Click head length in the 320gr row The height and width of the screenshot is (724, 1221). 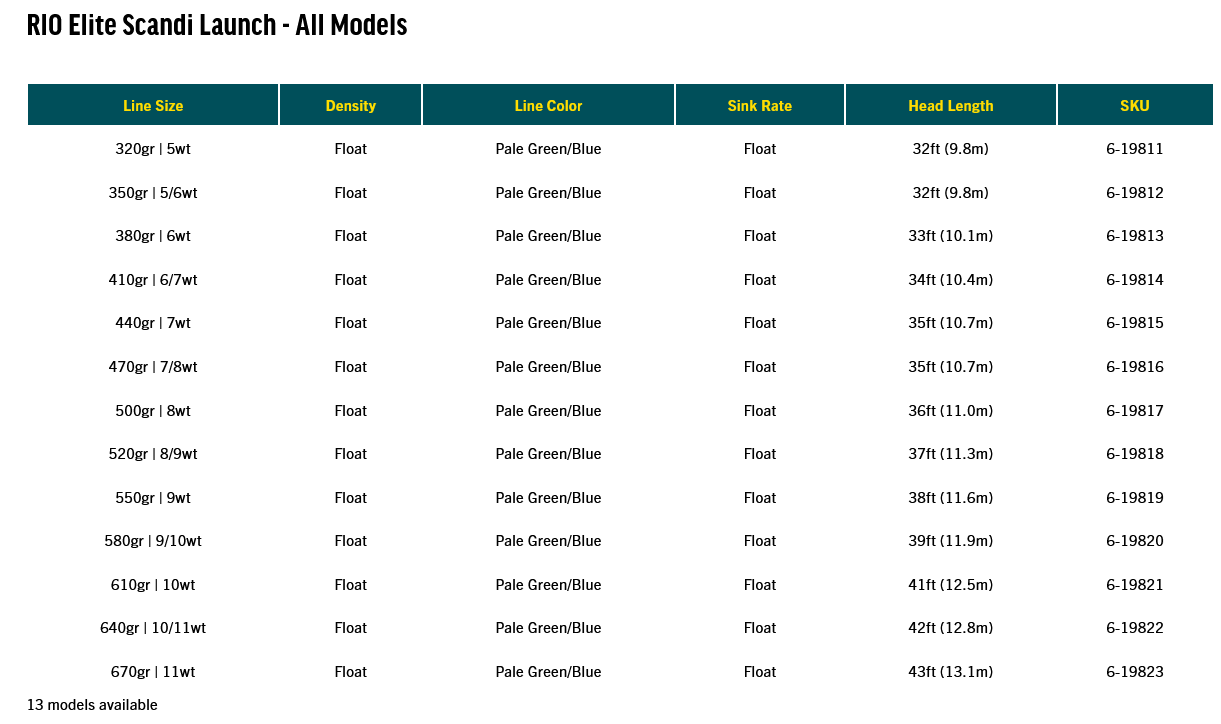point(951,149)
